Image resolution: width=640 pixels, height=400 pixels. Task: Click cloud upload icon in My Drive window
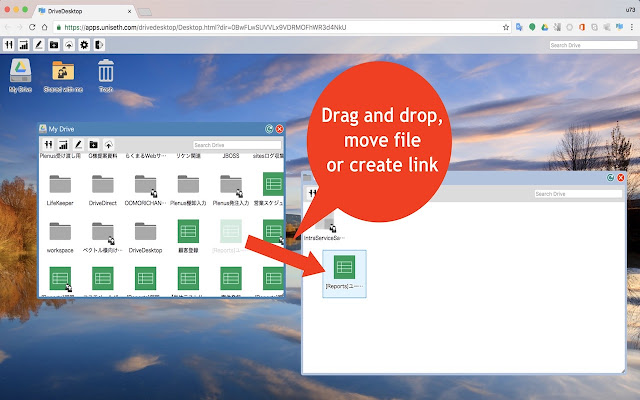tap(109, 144)
